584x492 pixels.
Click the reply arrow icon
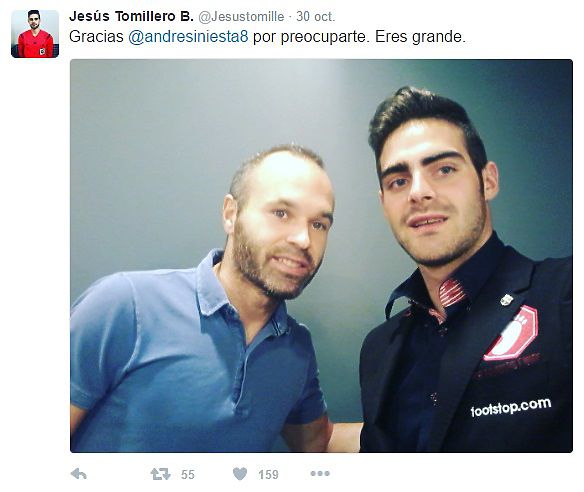tap(79, 474)
